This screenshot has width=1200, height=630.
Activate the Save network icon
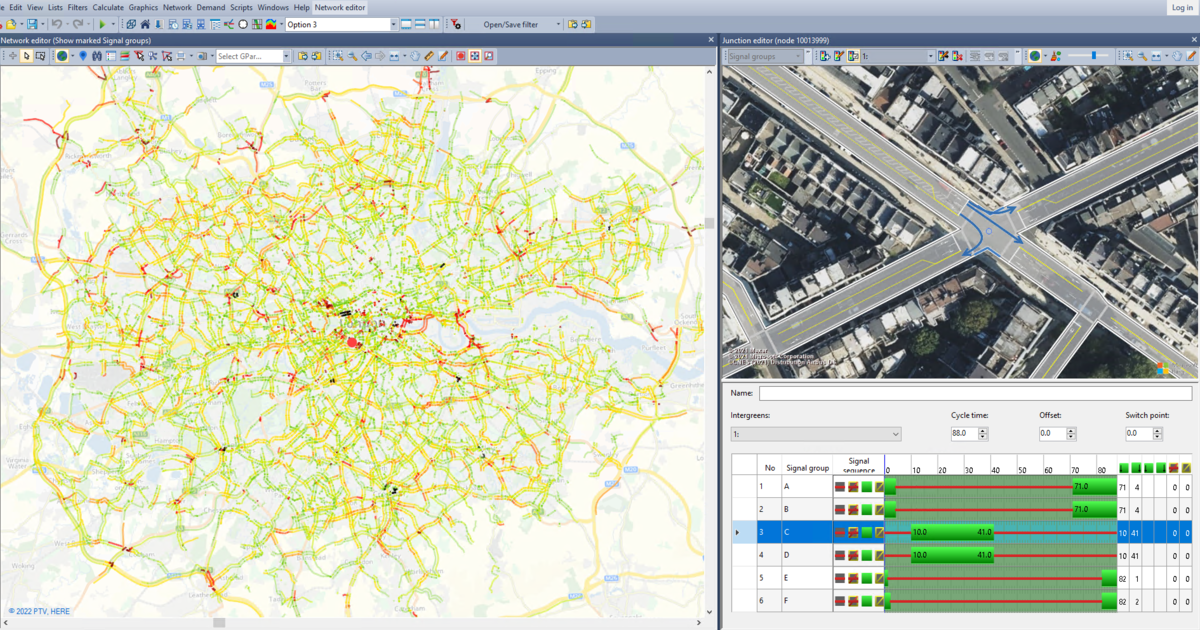point(31,25)
